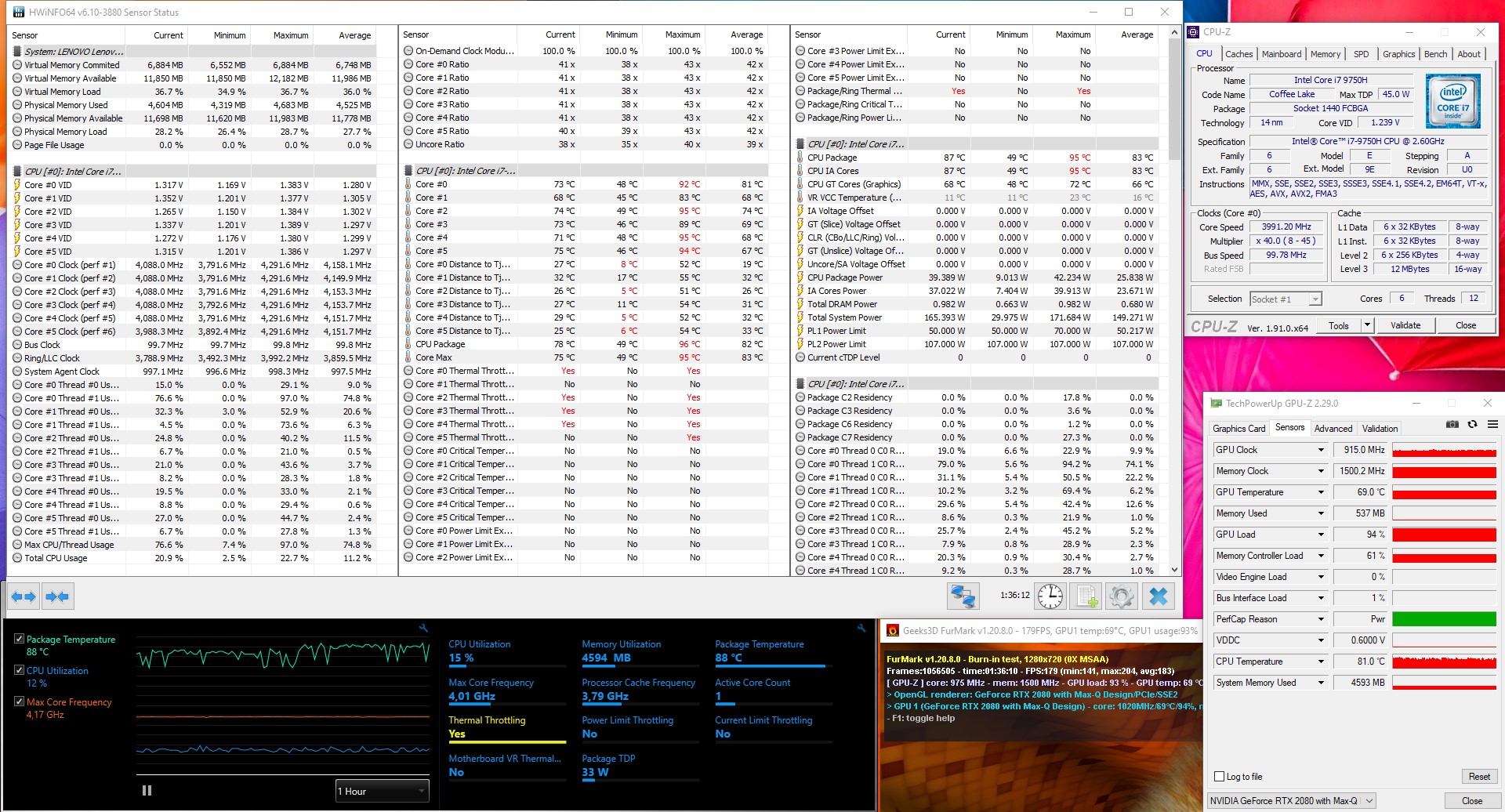Switch to the CPU-Z Memory tab
This screenshot has width=1505, height=812.
point(1325,54)
